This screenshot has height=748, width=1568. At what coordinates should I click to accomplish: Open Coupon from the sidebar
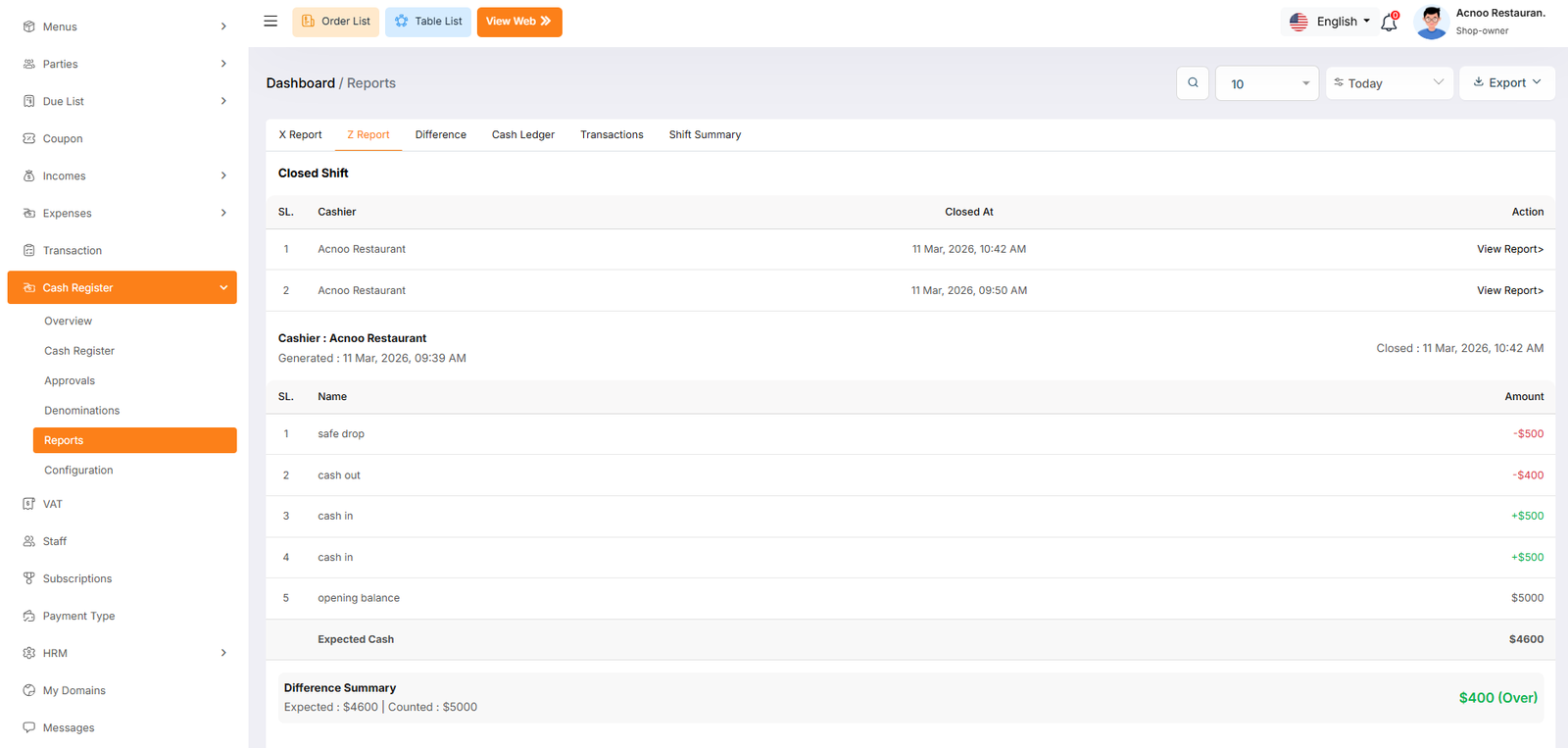63,139
